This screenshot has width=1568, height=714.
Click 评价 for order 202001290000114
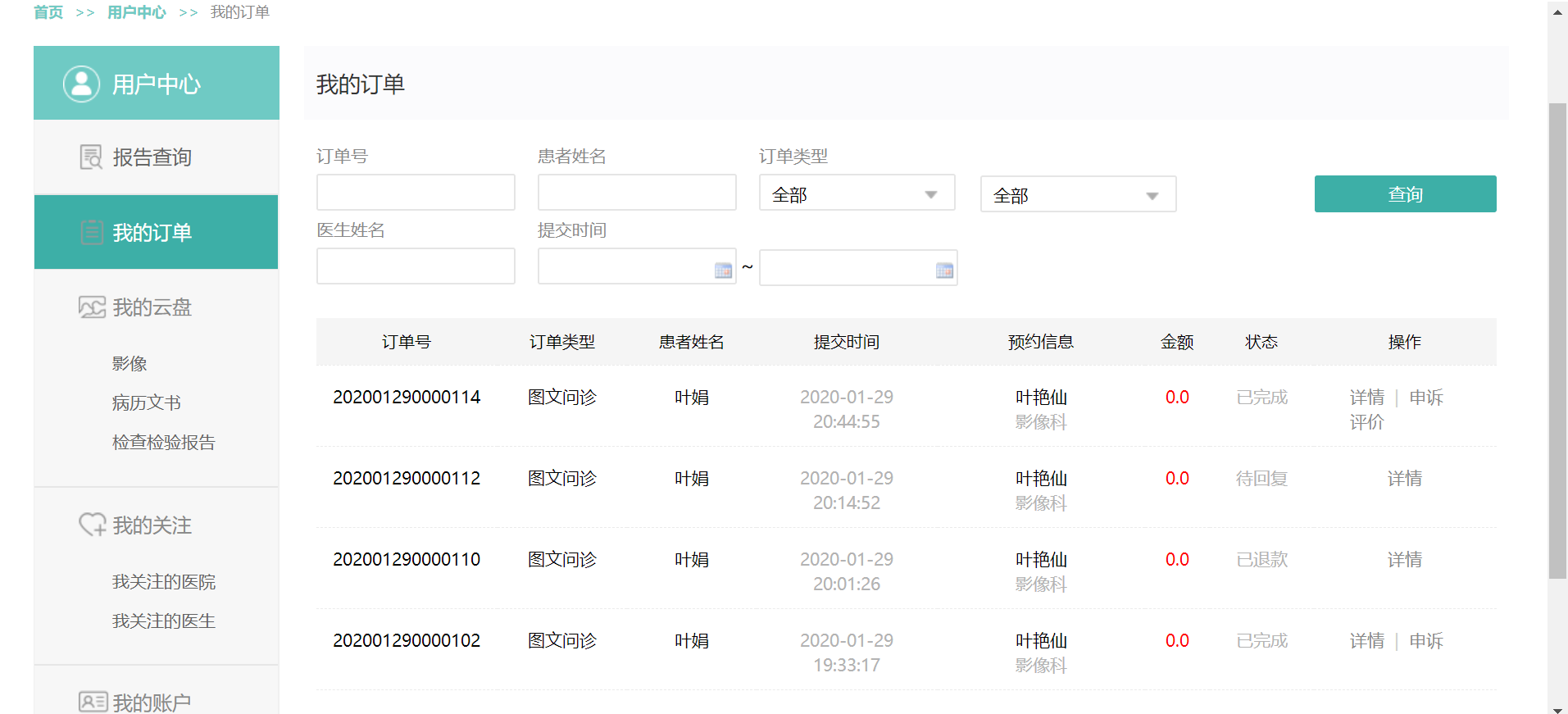(x=1367, y=421)
